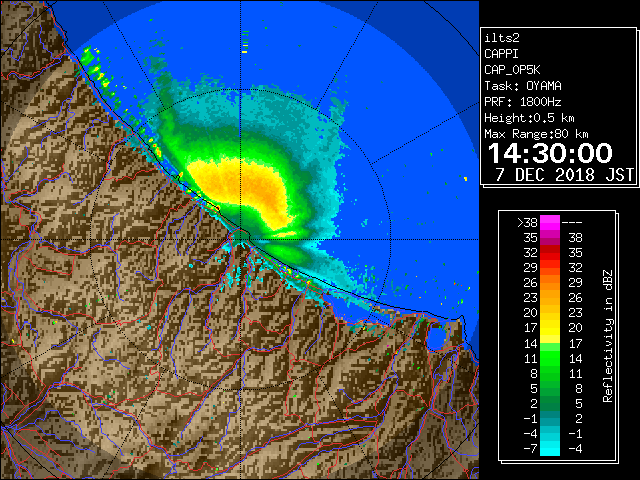Choose the orange 26–29 dBZ legend swatch

[x=550, y=283]
